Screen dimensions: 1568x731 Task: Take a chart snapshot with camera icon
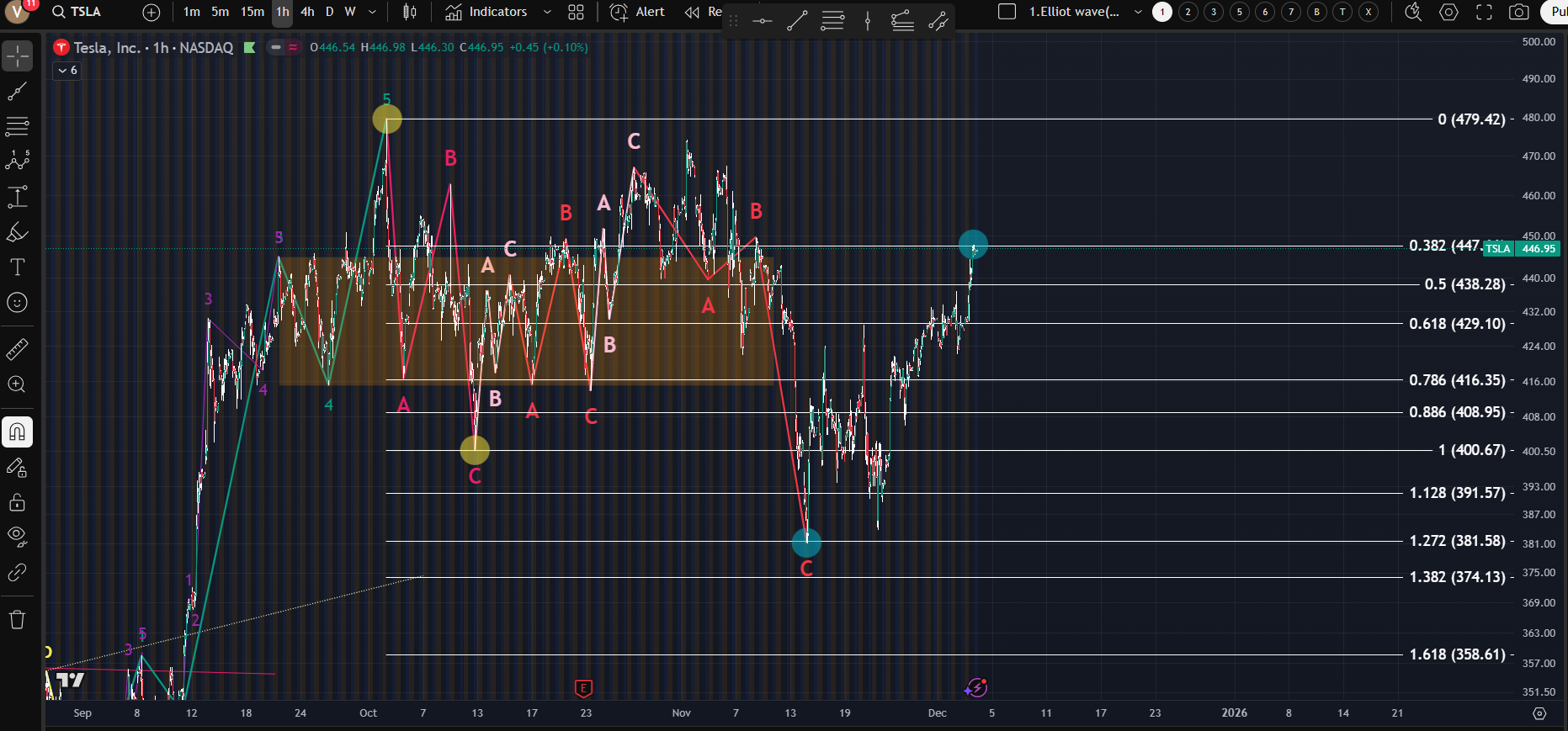click(x=1519, y=12)
